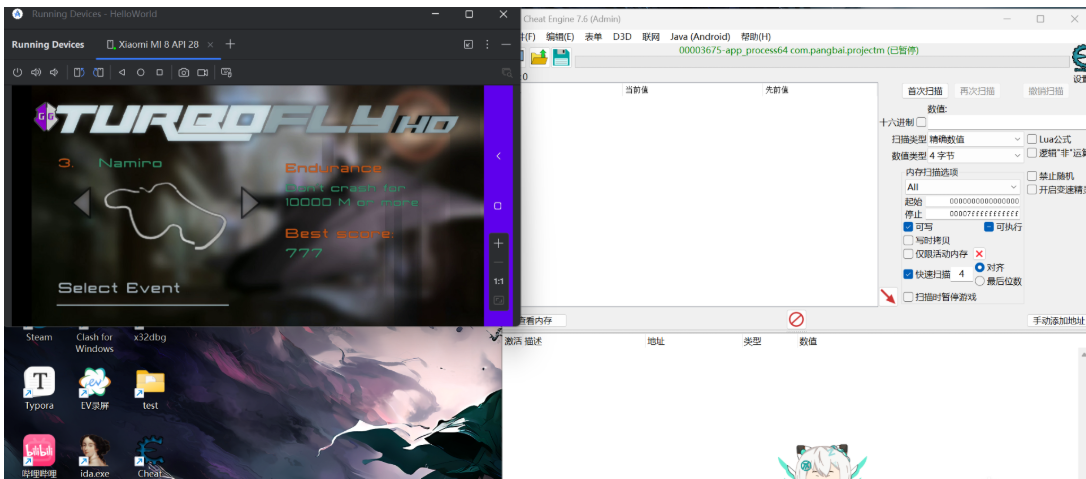Tap the GameGuardian GG floating icon

[46, 118]
